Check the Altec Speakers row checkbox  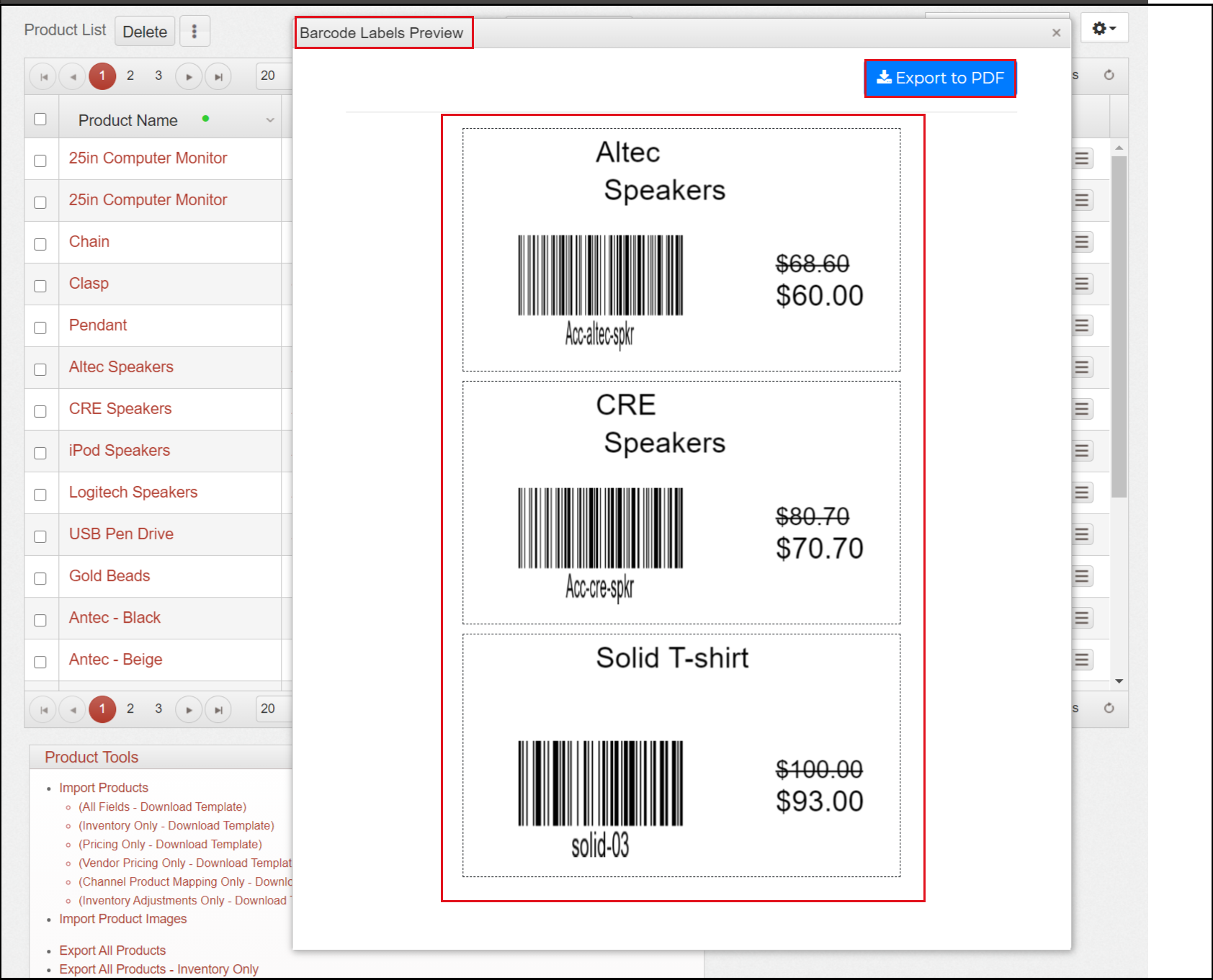coord(40,369)
